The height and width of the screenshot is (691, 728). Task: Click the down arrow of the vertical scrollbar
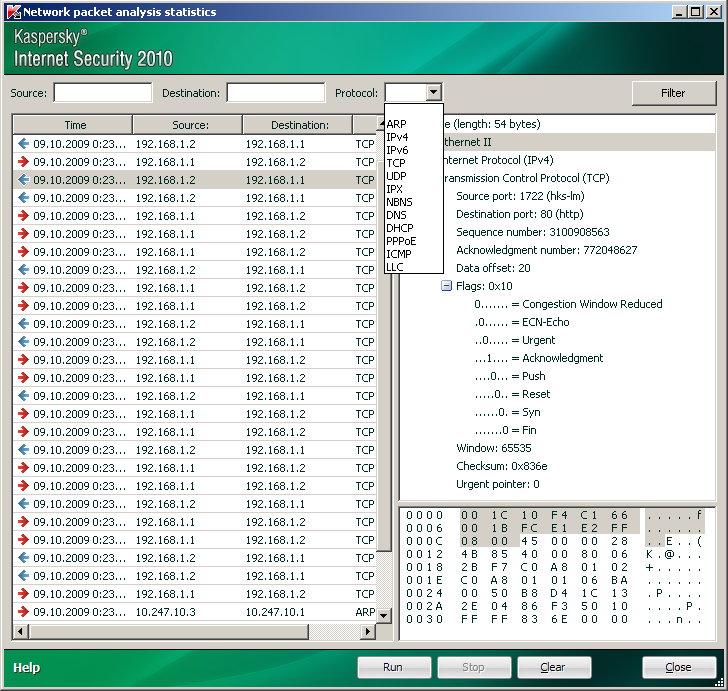[x=384, y=616]
